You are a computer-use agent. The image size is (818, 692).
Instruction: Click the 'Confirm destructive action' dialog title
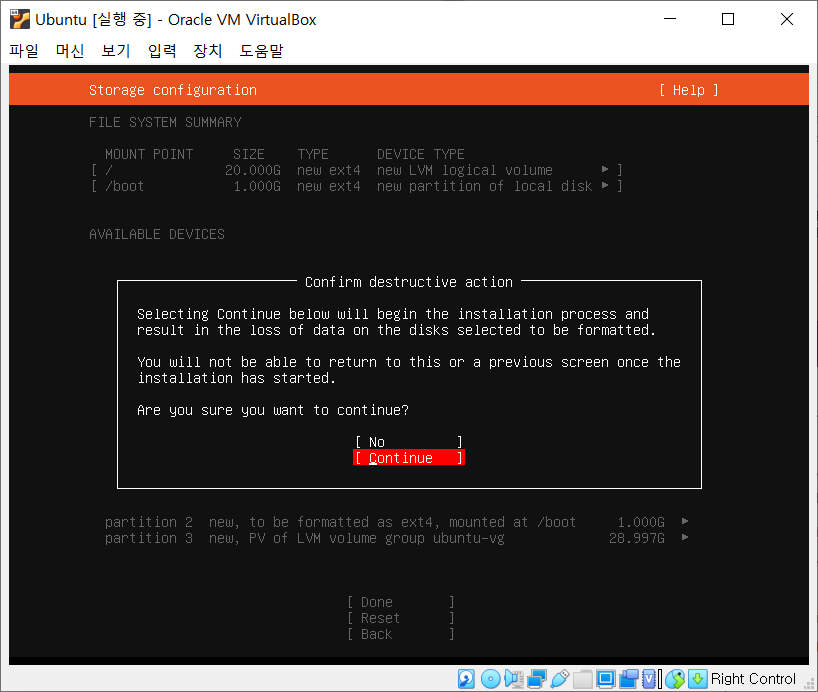(409, 282)
